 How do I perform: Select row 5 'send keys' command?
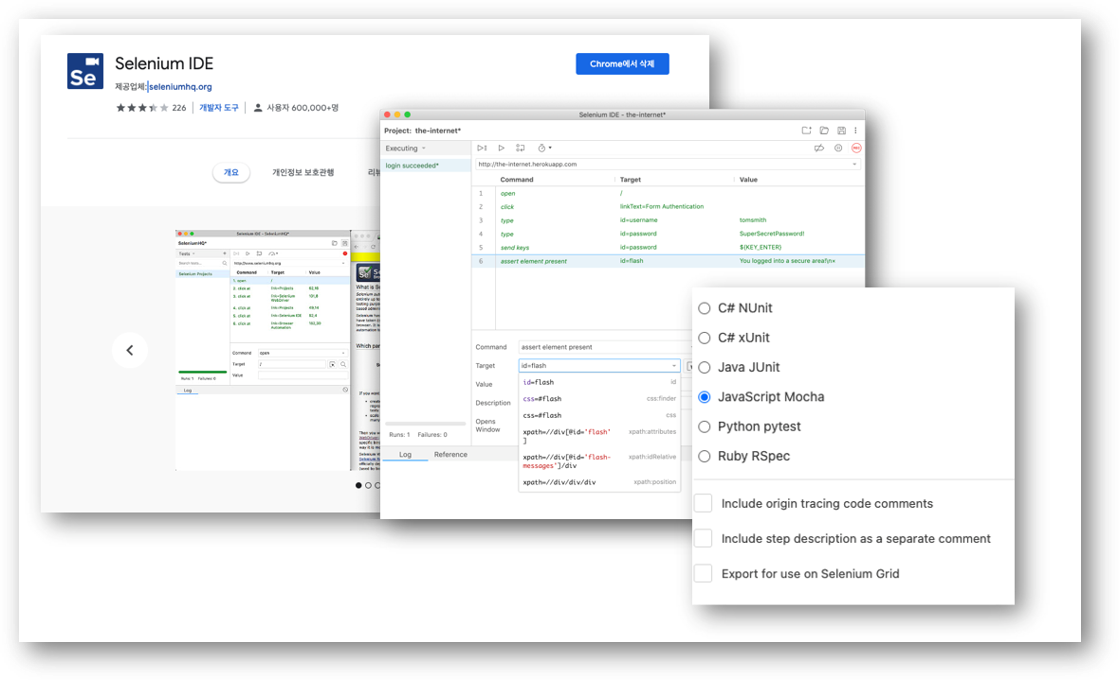tap(515, 248)
